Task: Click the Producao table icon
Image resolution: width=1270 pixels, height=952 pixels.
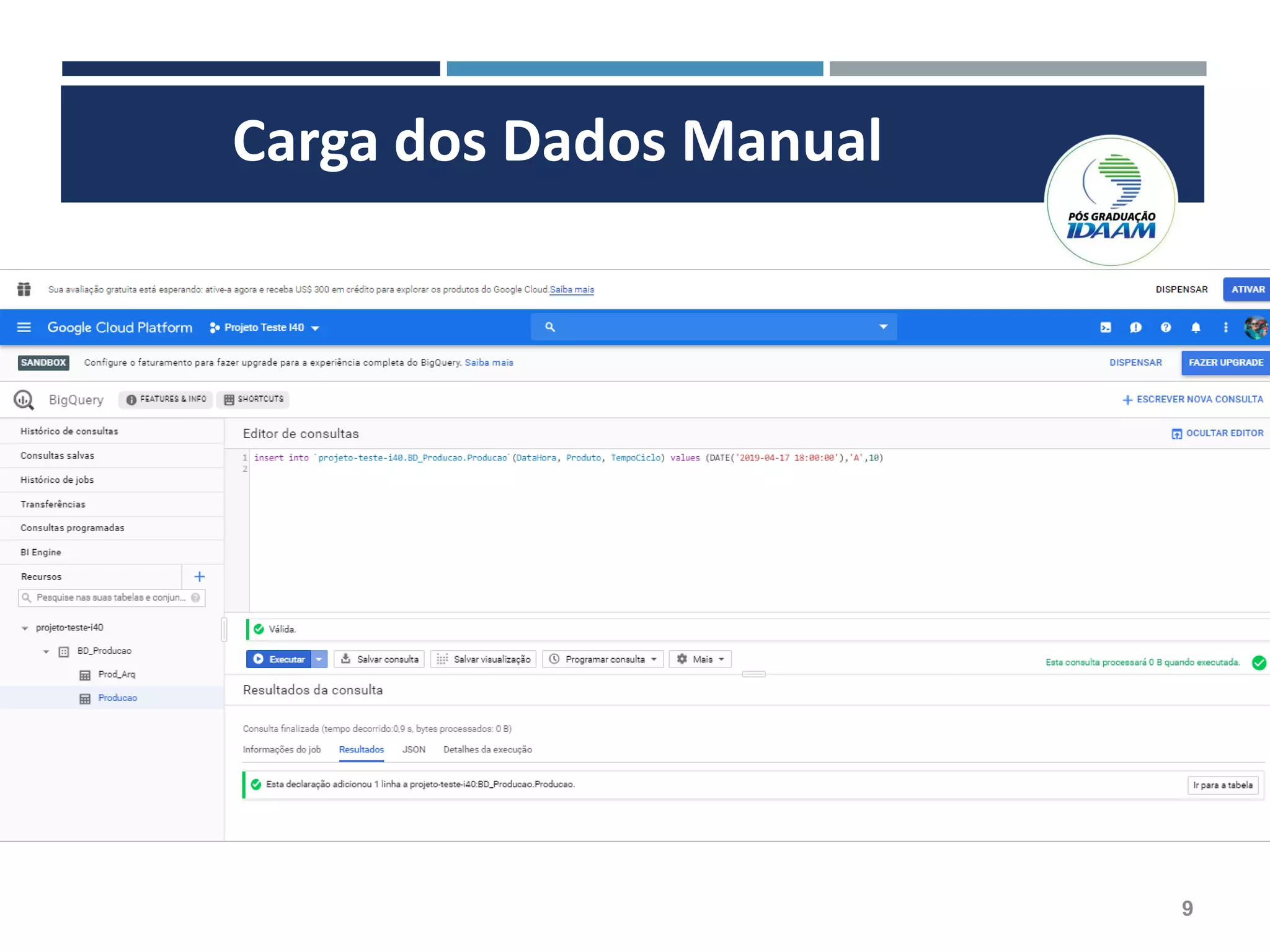Action: [85, 699]
